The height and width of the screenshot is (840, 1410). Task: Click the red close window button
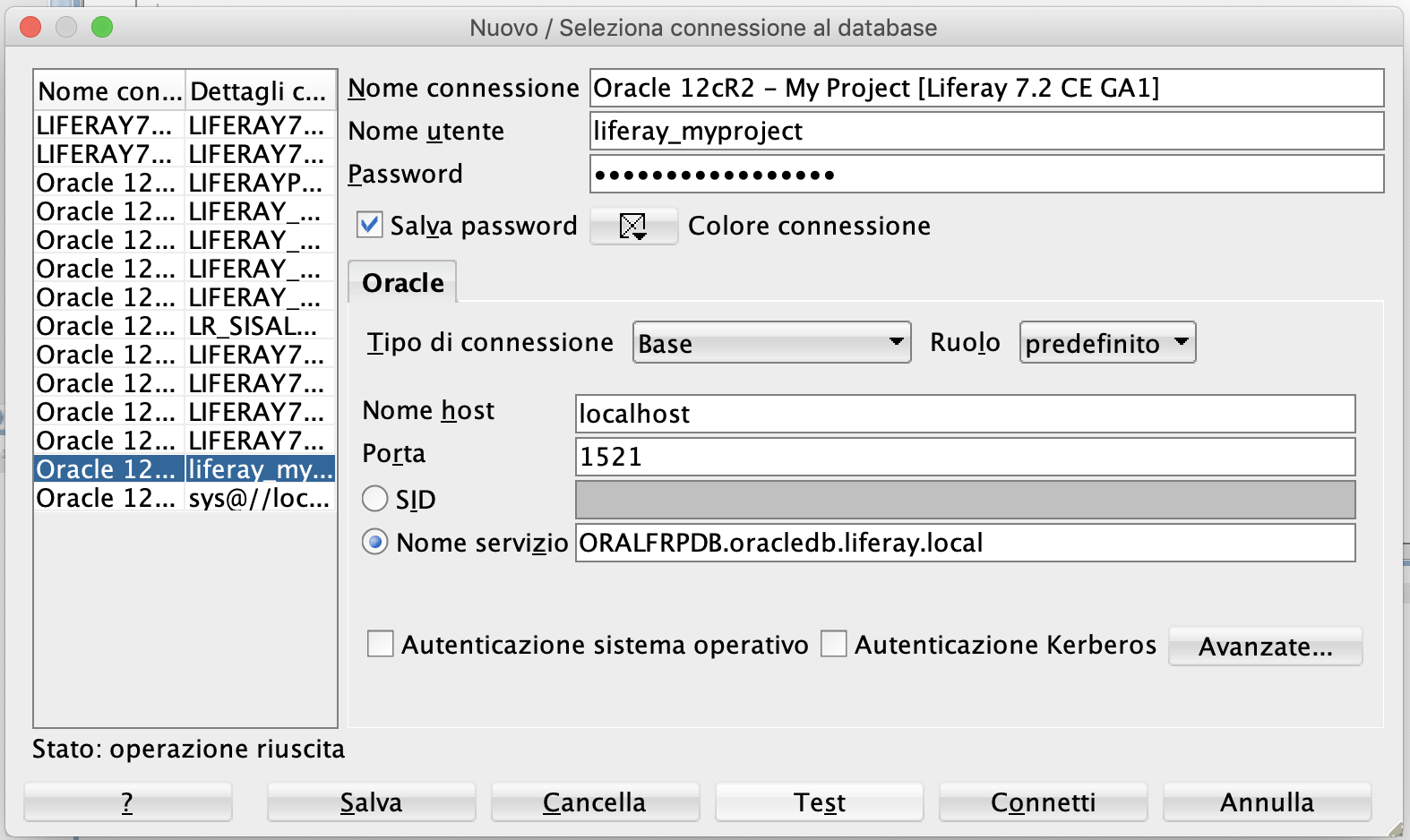click(x=30, y=27)
